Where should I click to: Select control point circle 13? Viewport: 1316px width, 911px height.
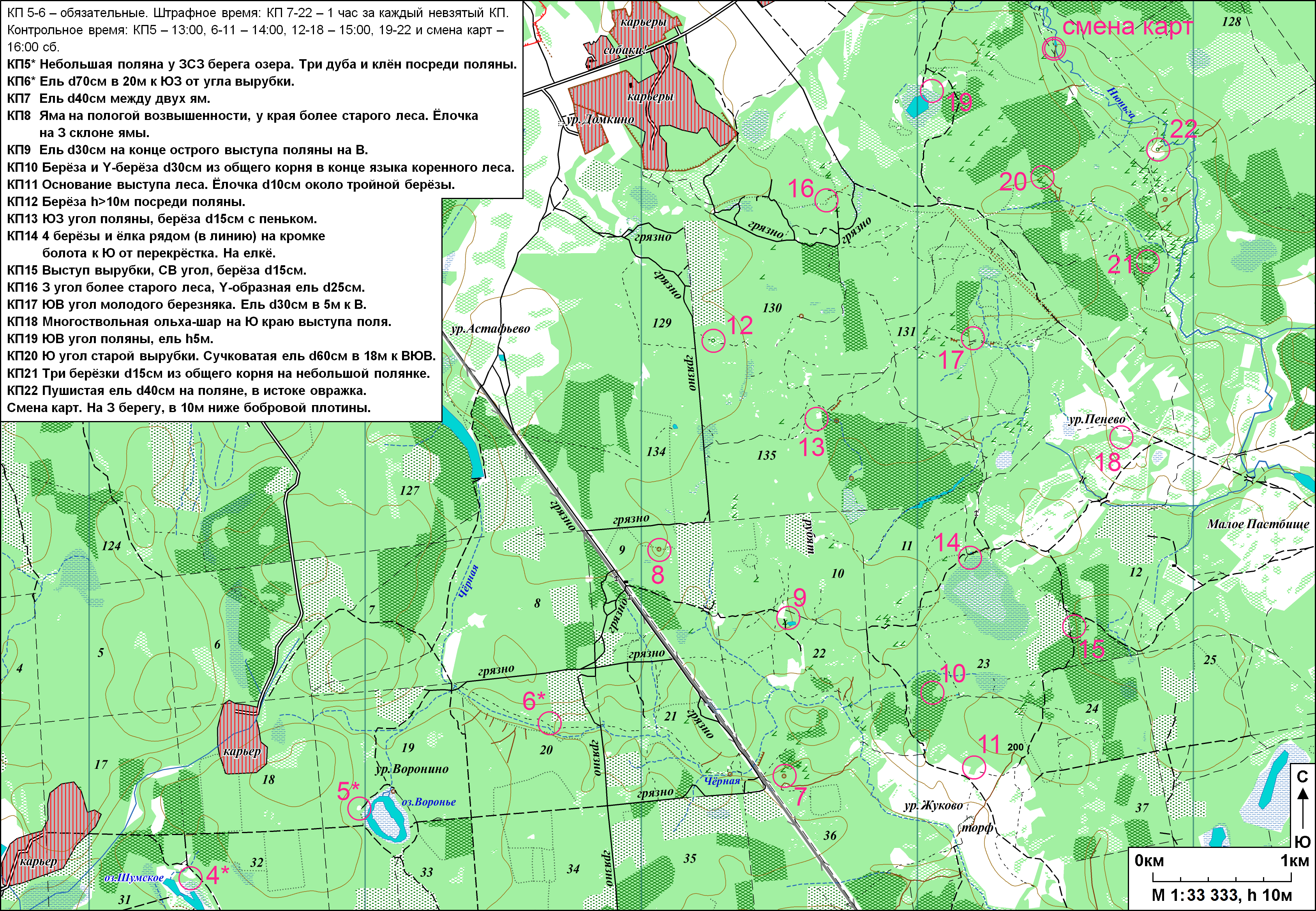[x=817, y=419]
